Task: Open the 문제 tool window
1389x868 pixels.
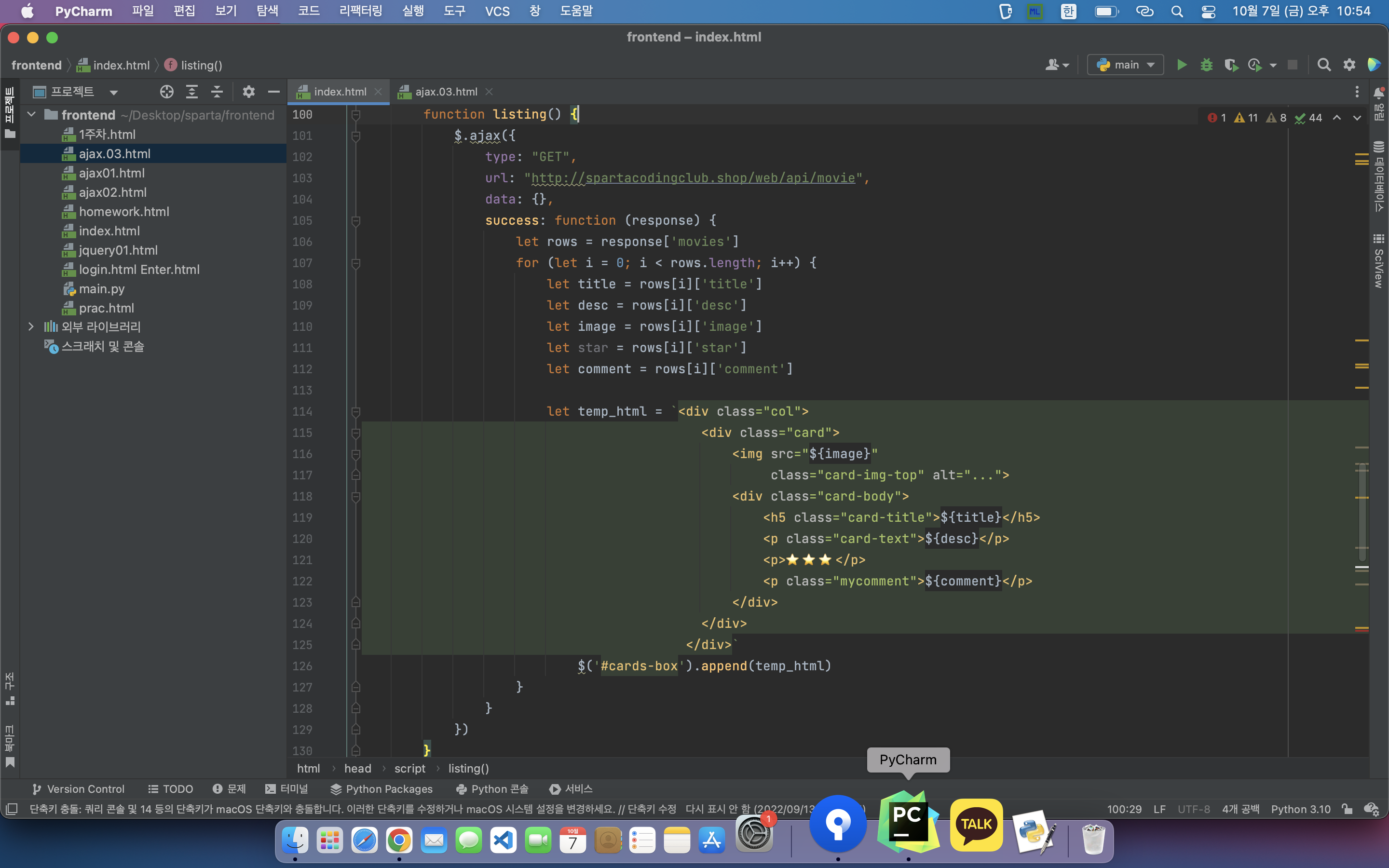Action: click(x=230, y=789)
